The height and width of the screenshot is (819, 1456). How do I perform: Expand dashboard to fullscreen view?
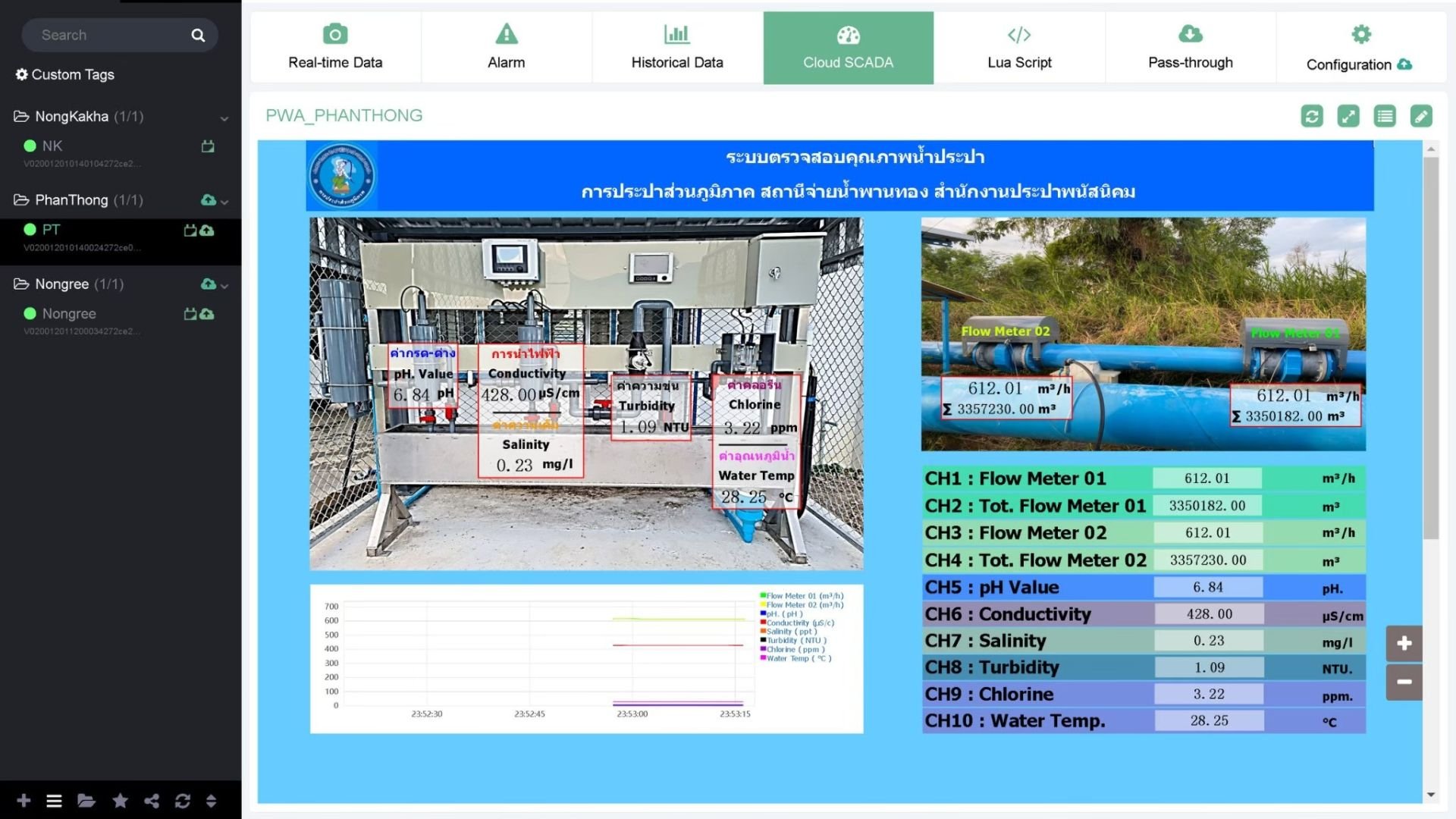(1348, 116)
